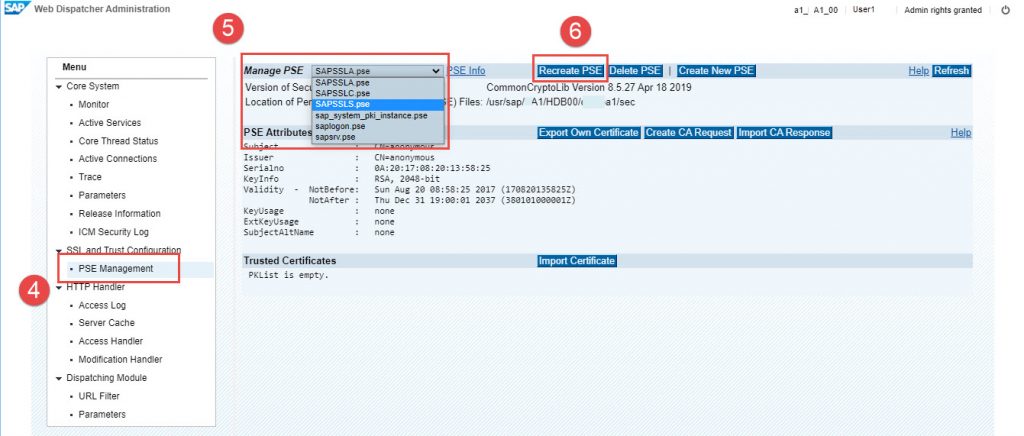Click the power logoff icon
Viewport: 1024px width, 436px height.
click(1005, 10)
